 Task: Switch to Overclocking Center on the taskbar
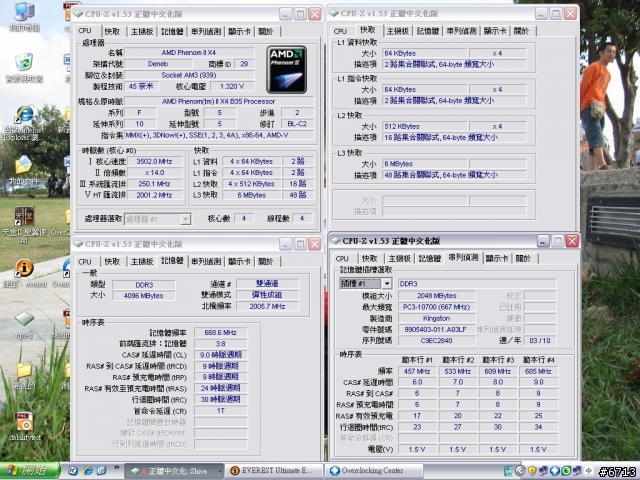[373, 471]
